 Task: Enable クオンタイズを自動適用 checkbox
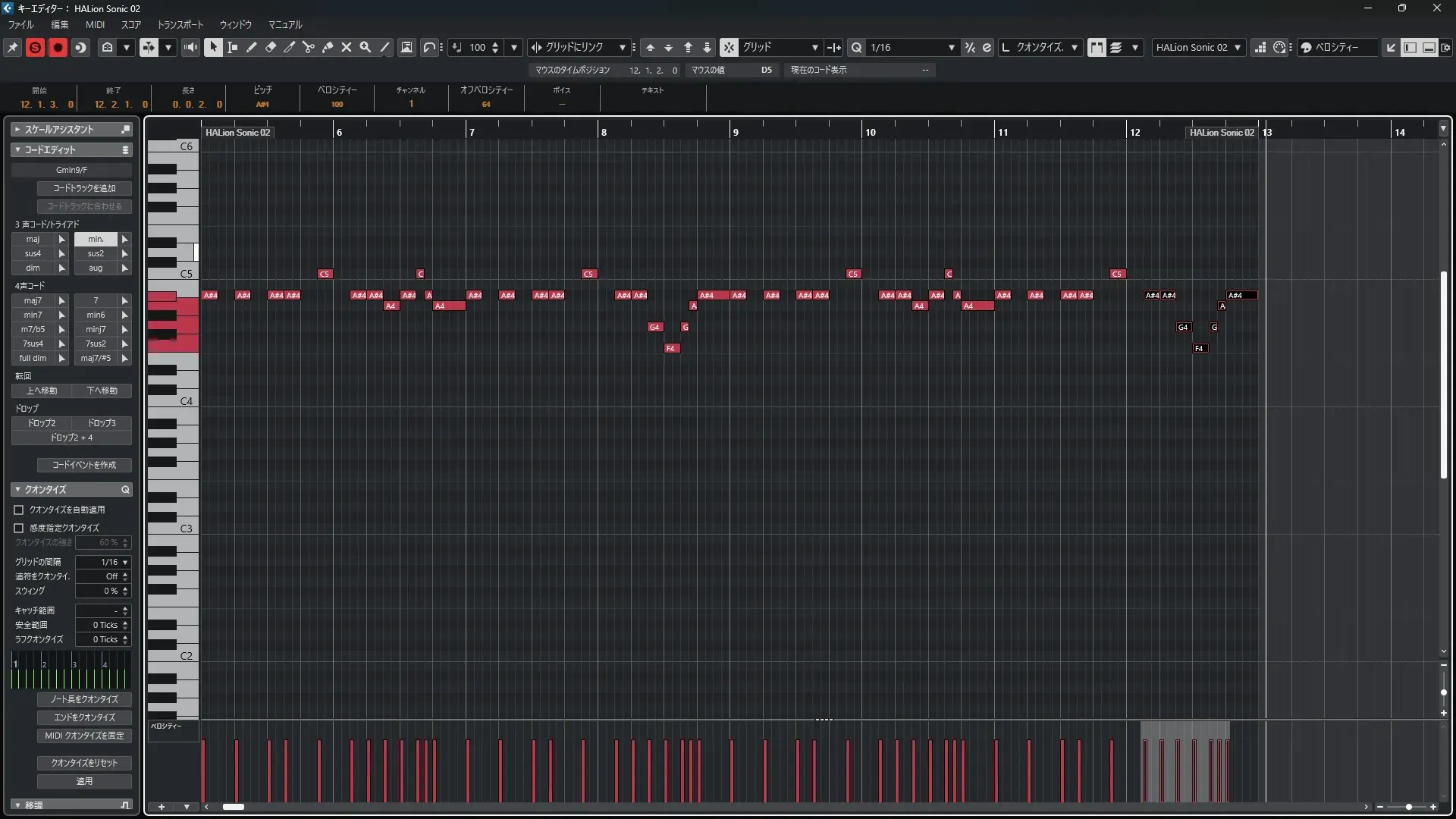(x=19, y=510)
